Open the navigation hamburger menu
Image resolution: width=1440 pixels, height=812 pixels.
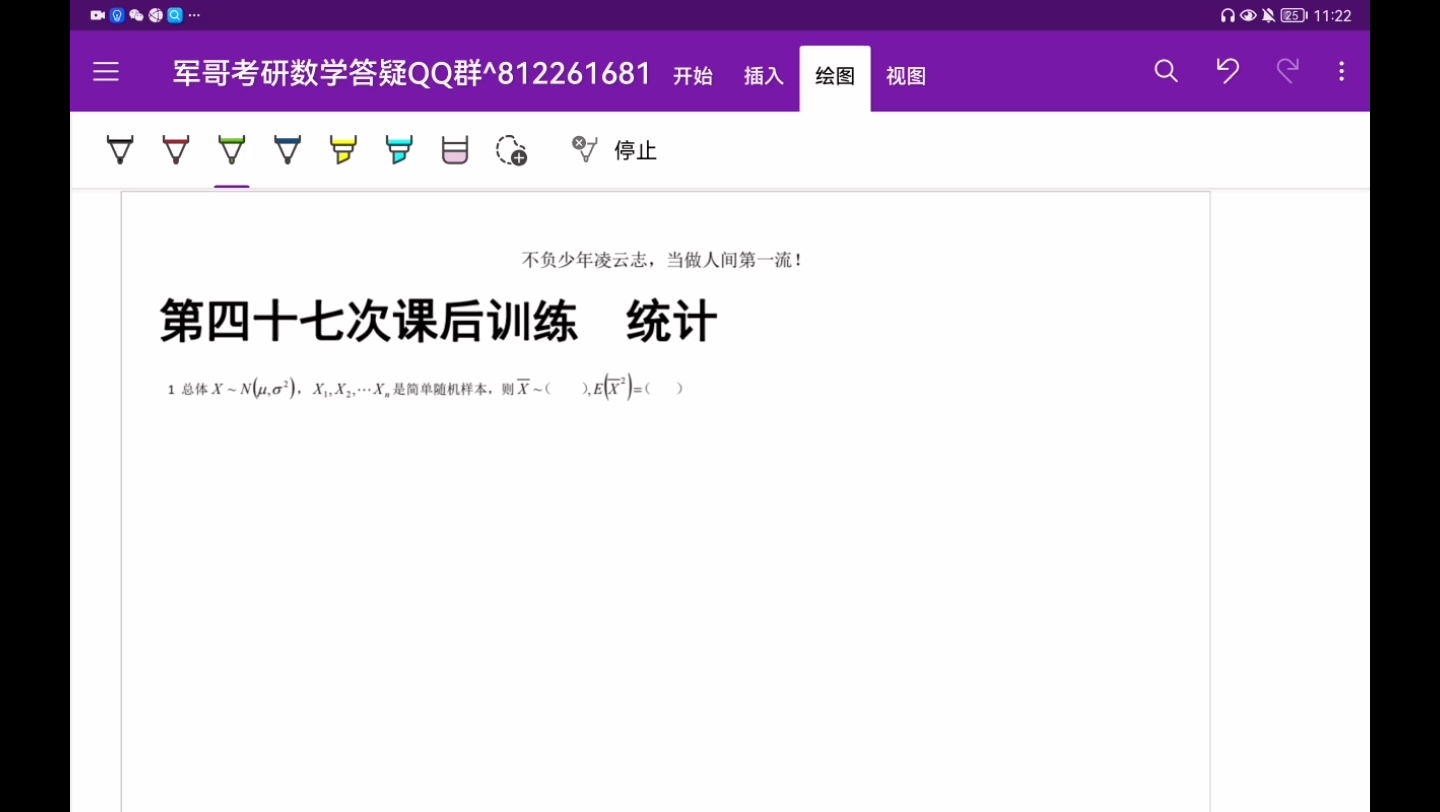click(x=105, y=71)
